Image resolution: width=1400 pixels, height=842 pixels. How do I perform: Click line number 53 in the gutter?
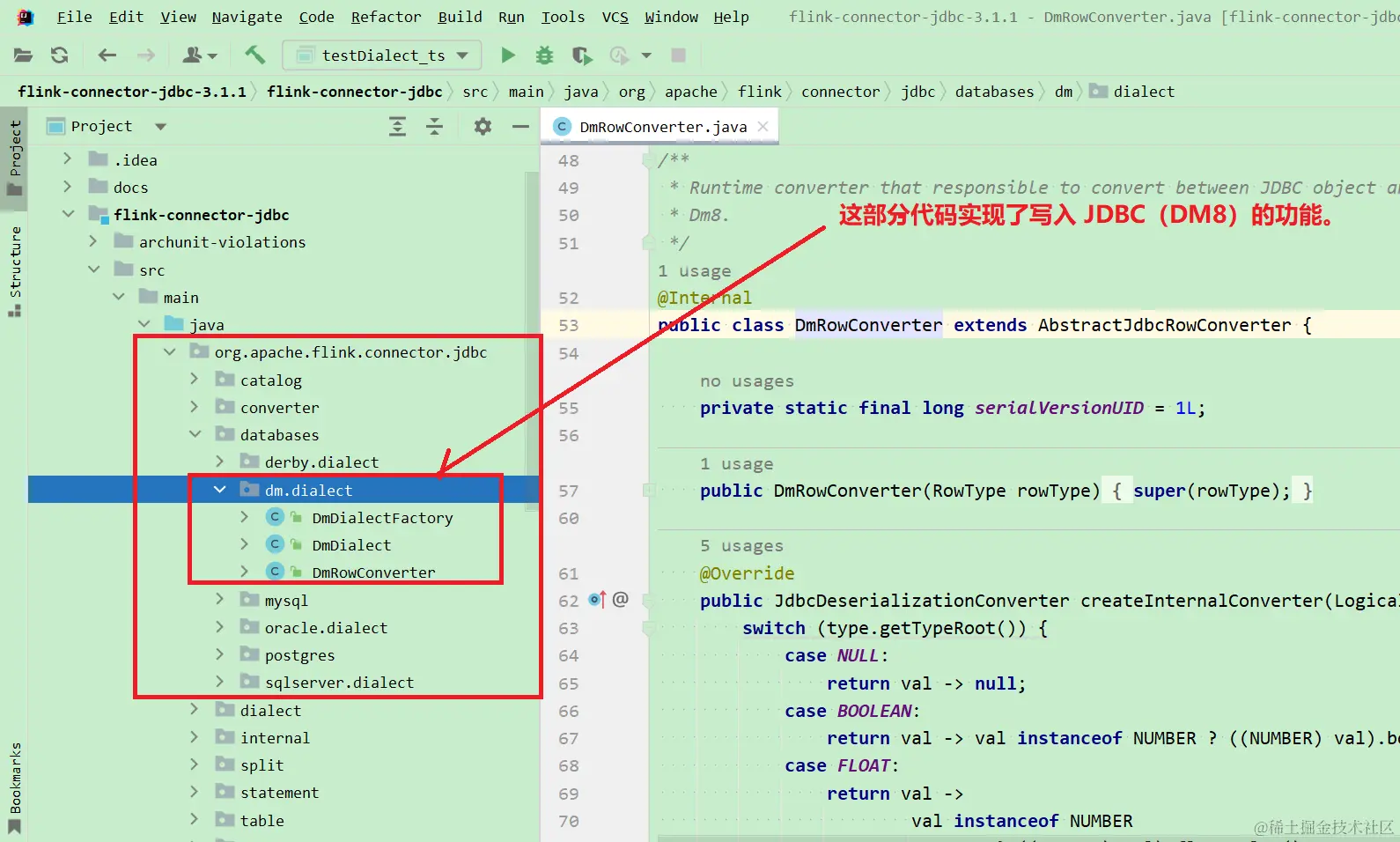pos(569,325)
